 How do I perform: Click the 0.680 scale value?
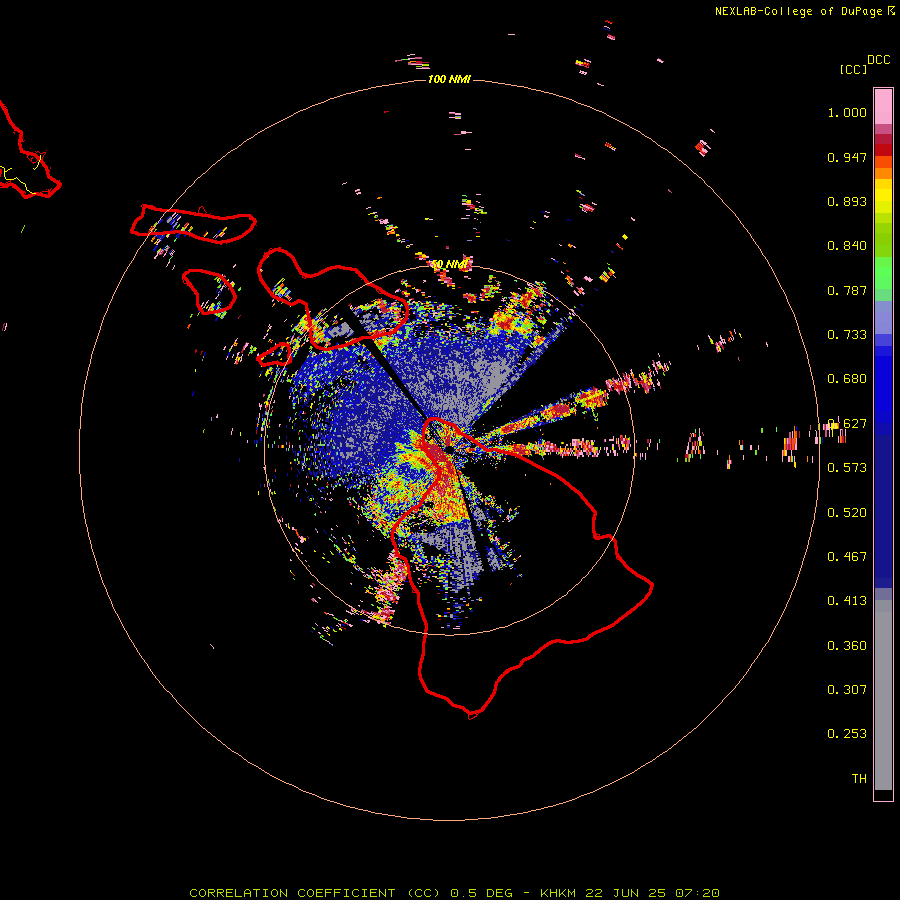pyautogui.click(x=847, y=379)
